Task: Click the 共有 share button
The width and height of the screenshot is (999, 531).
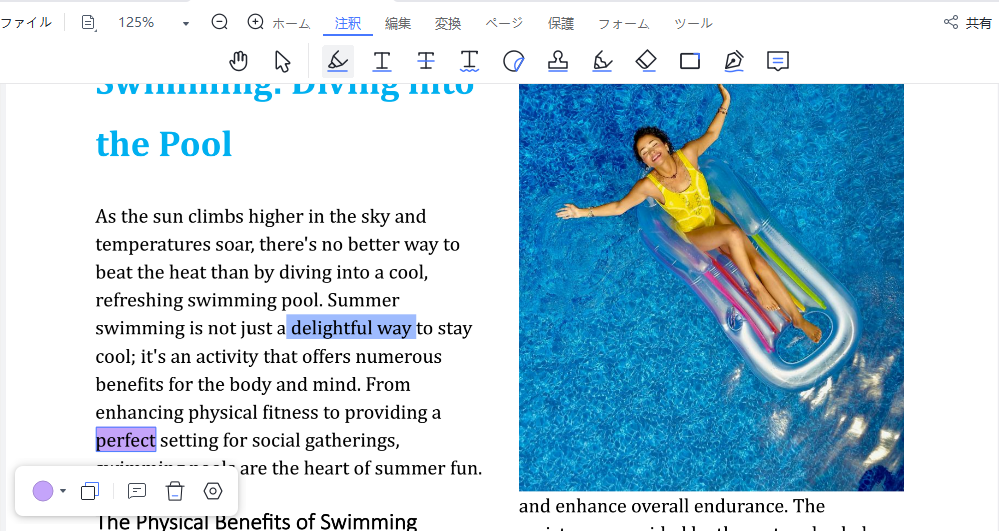Action: click(x=968, y=23)
